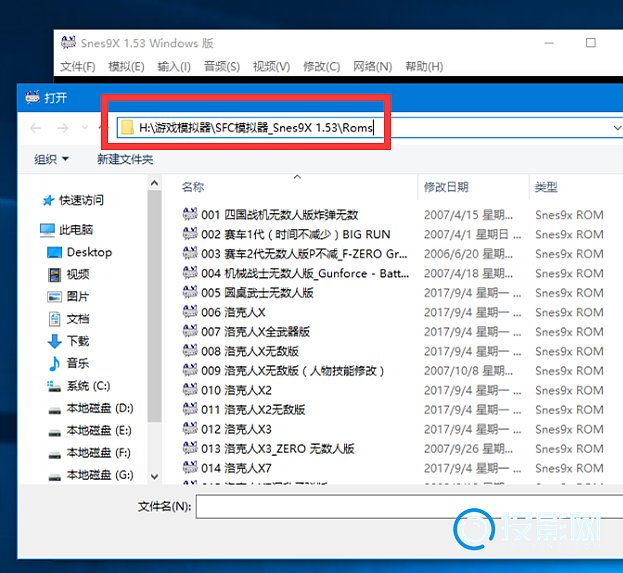Select file name 014 洛克人X7
The width and height of the screenshot is (623, 573).
tap(236, 468)
